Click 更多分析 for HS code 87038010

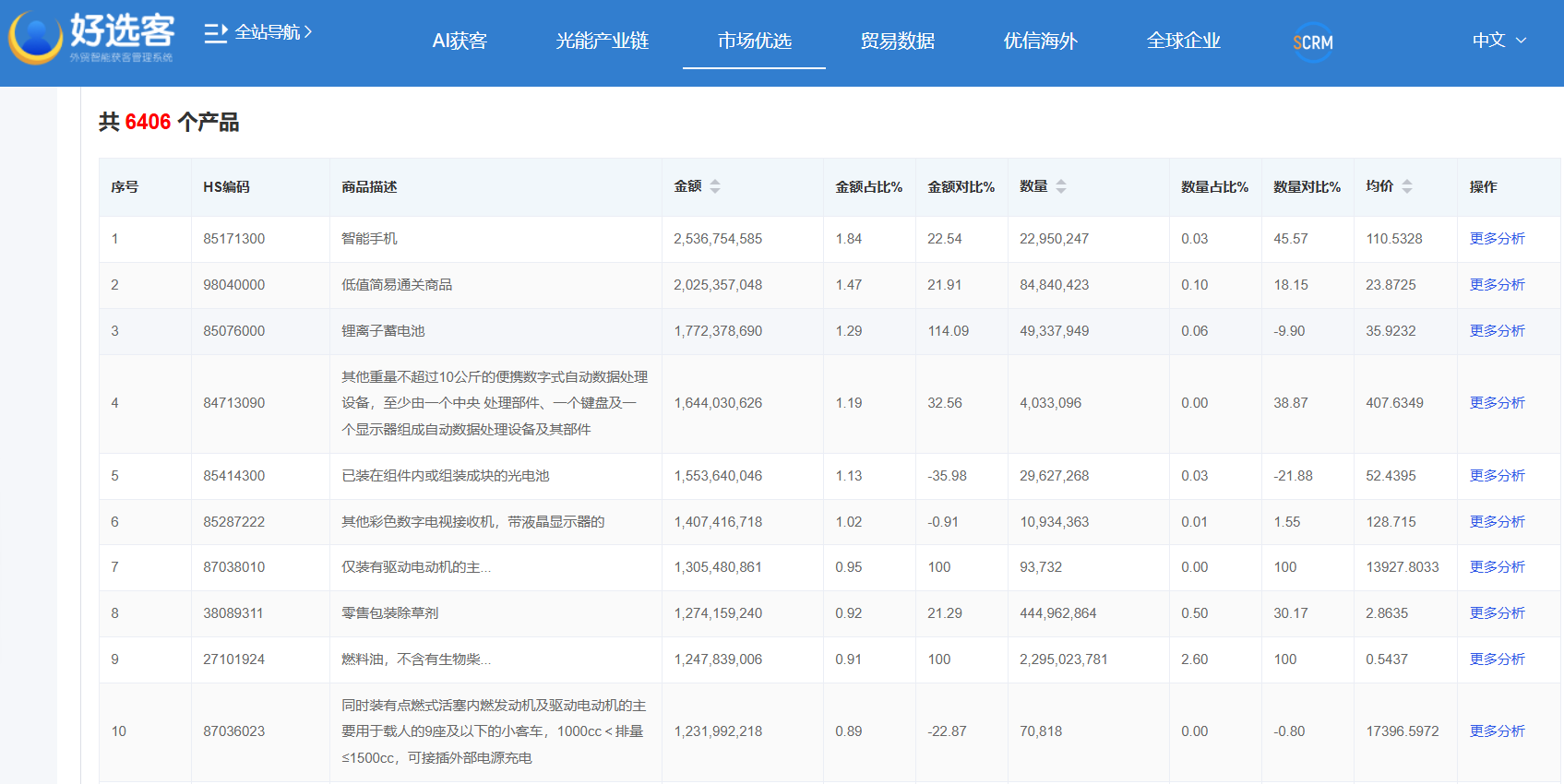click(1498, 567)
